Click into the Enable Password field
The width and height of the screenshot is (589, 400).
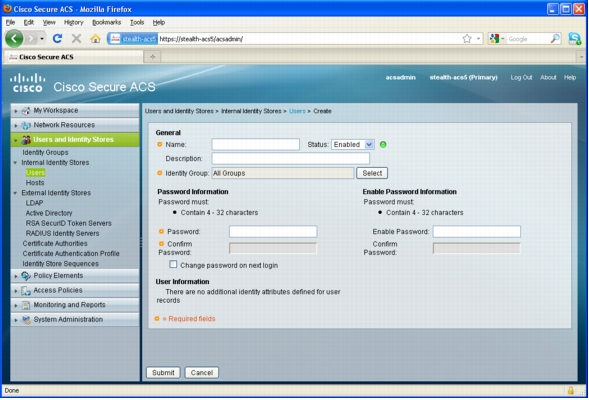(476, 231)
